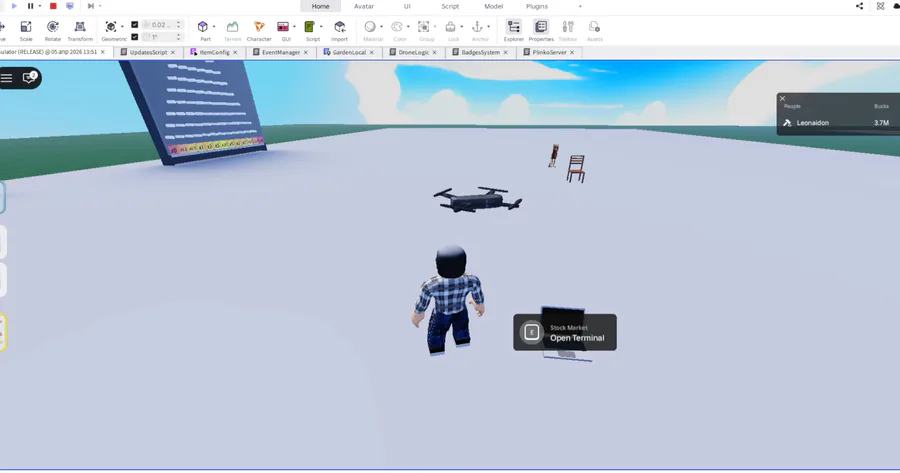The width and height of the screenshot is (900, 473).
Task: Open the Color picker icon
Action: tap(397, 26)
